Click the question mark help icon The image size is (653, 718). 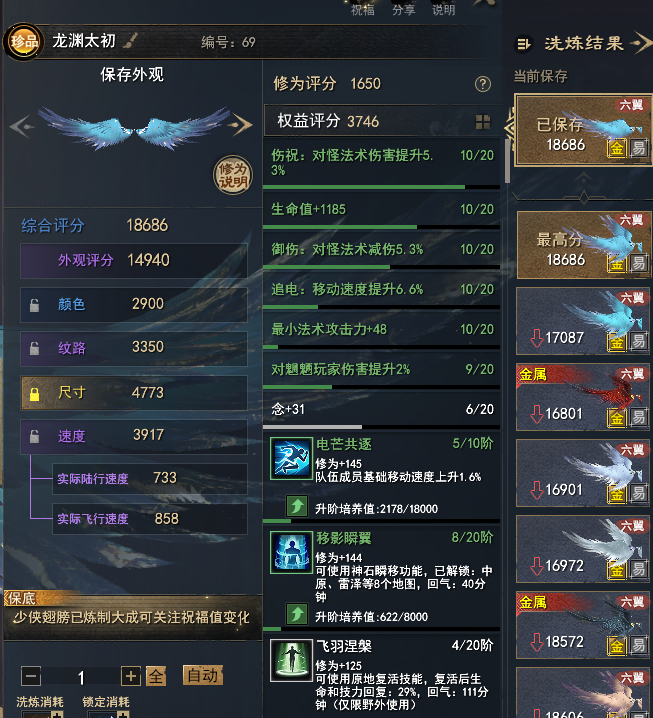[483, 84]
